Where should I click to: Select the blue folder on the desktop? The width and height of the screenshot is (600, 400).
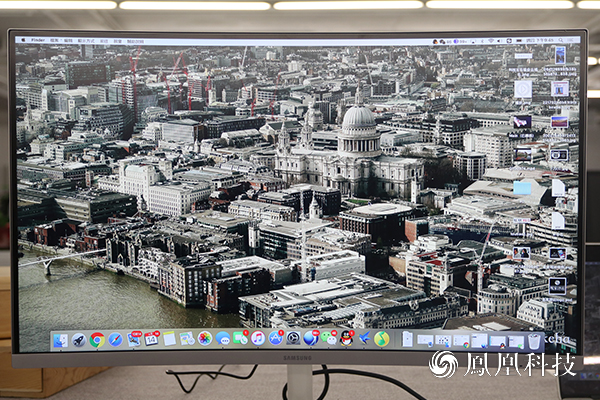click(522, 188)
